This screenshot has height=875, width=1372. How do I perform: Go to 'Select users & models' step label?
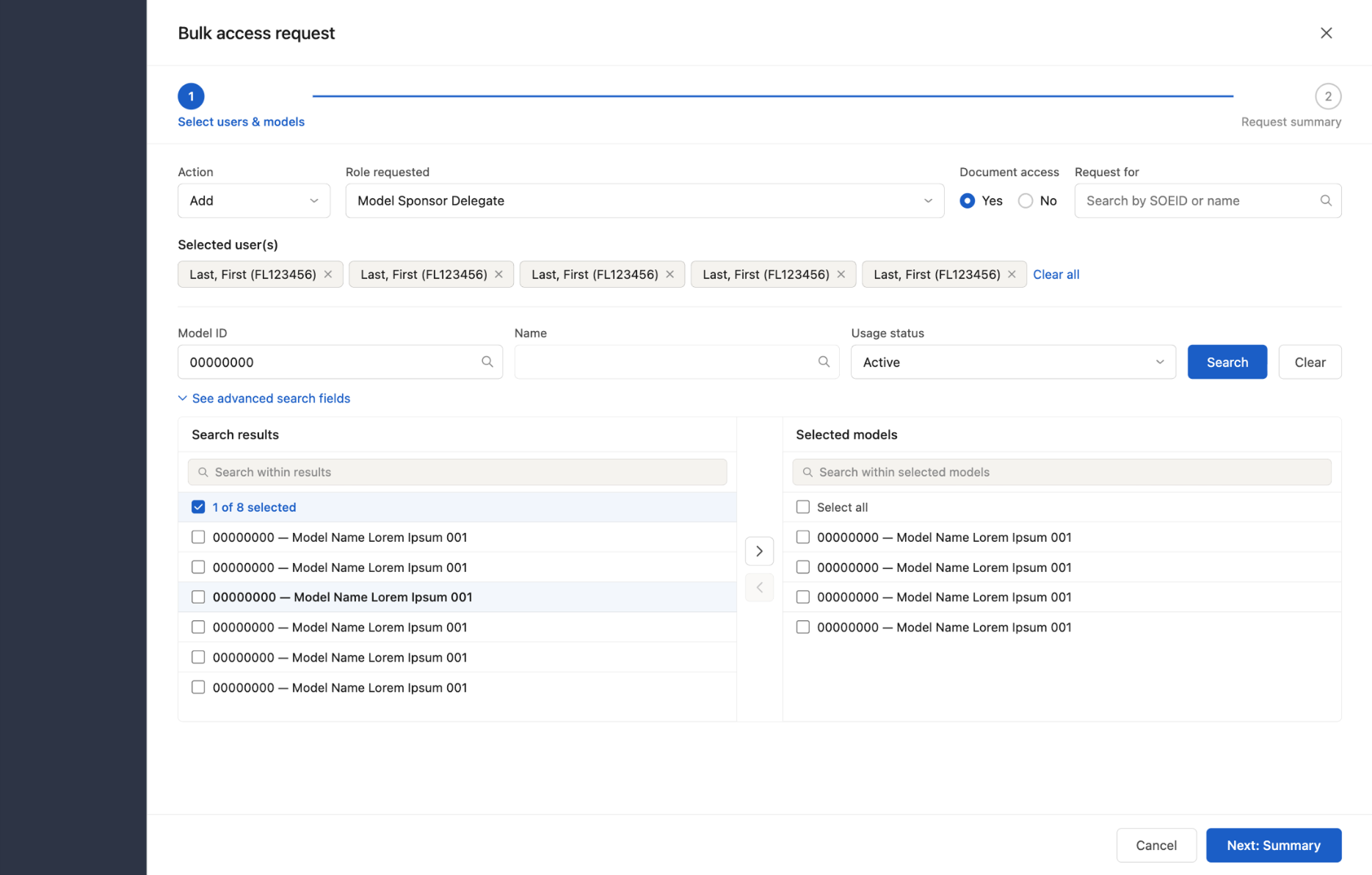[x=241, y=122]
